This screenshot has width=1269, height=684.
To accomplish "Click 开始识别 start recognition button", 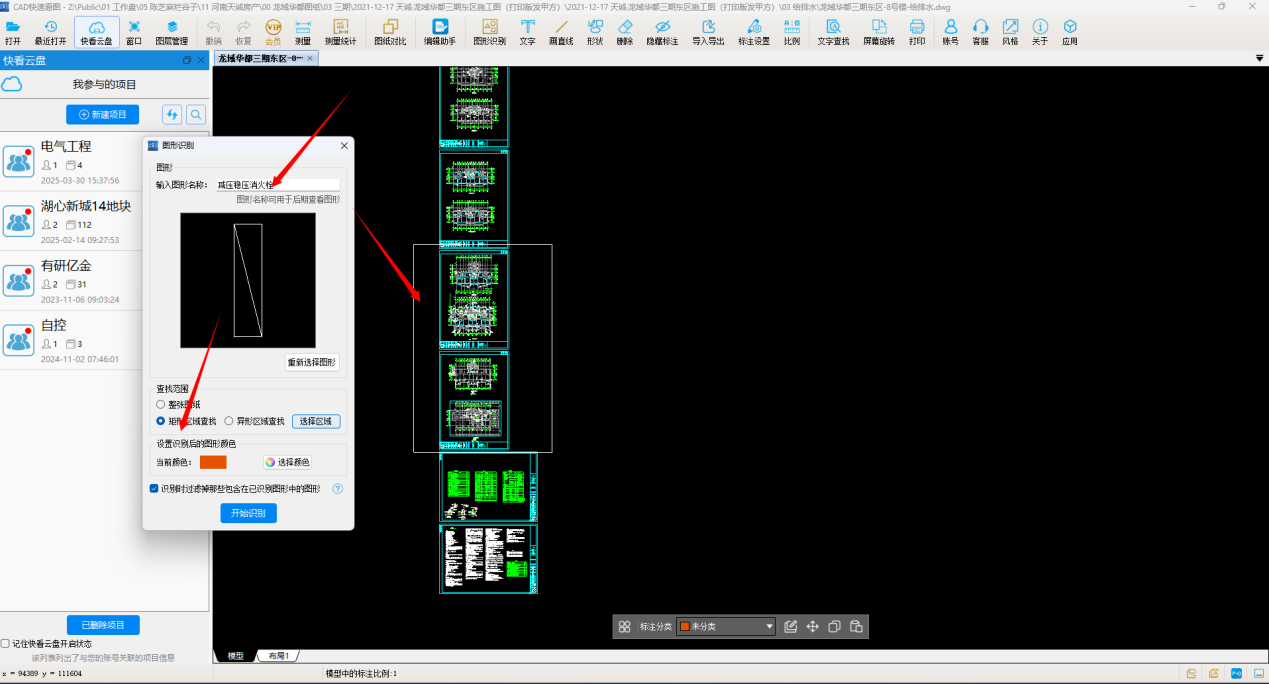I will tap(248, 513).
